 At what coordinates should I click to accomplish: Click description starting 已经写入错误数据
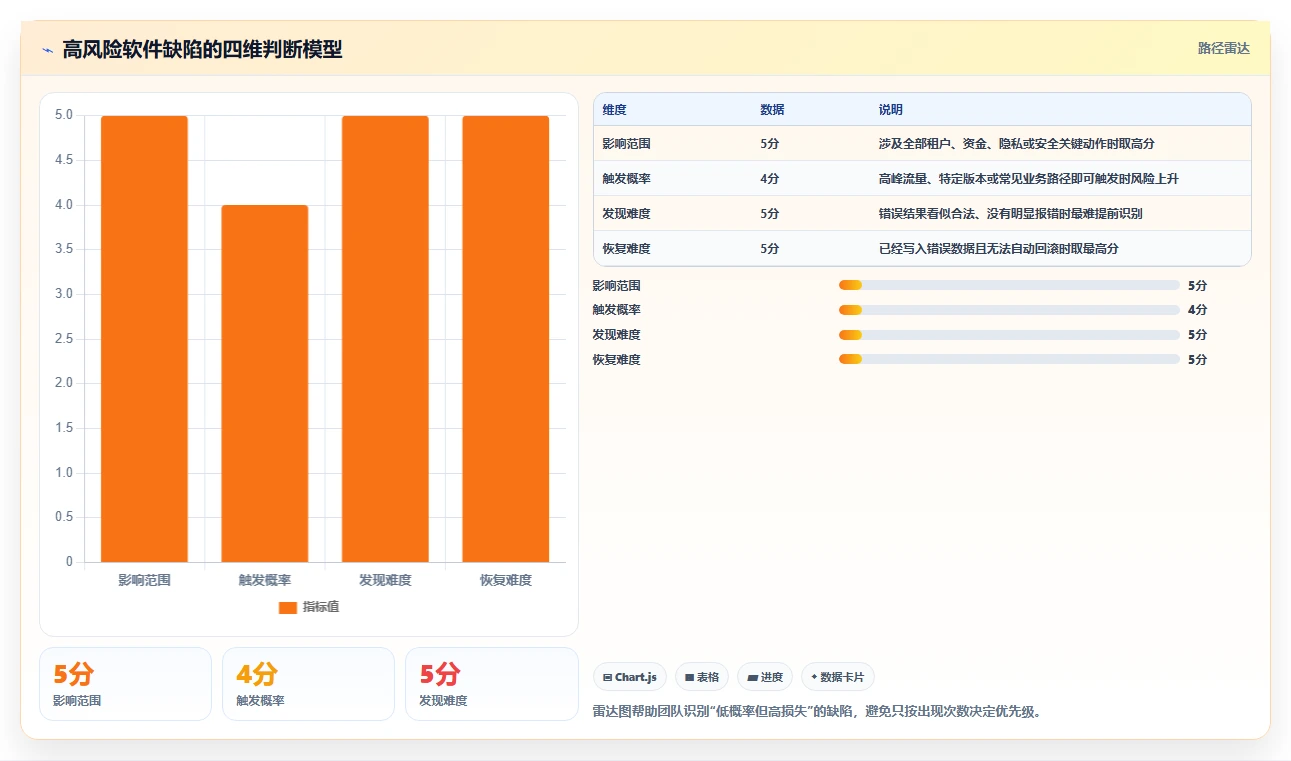click(x=998, y=248)
